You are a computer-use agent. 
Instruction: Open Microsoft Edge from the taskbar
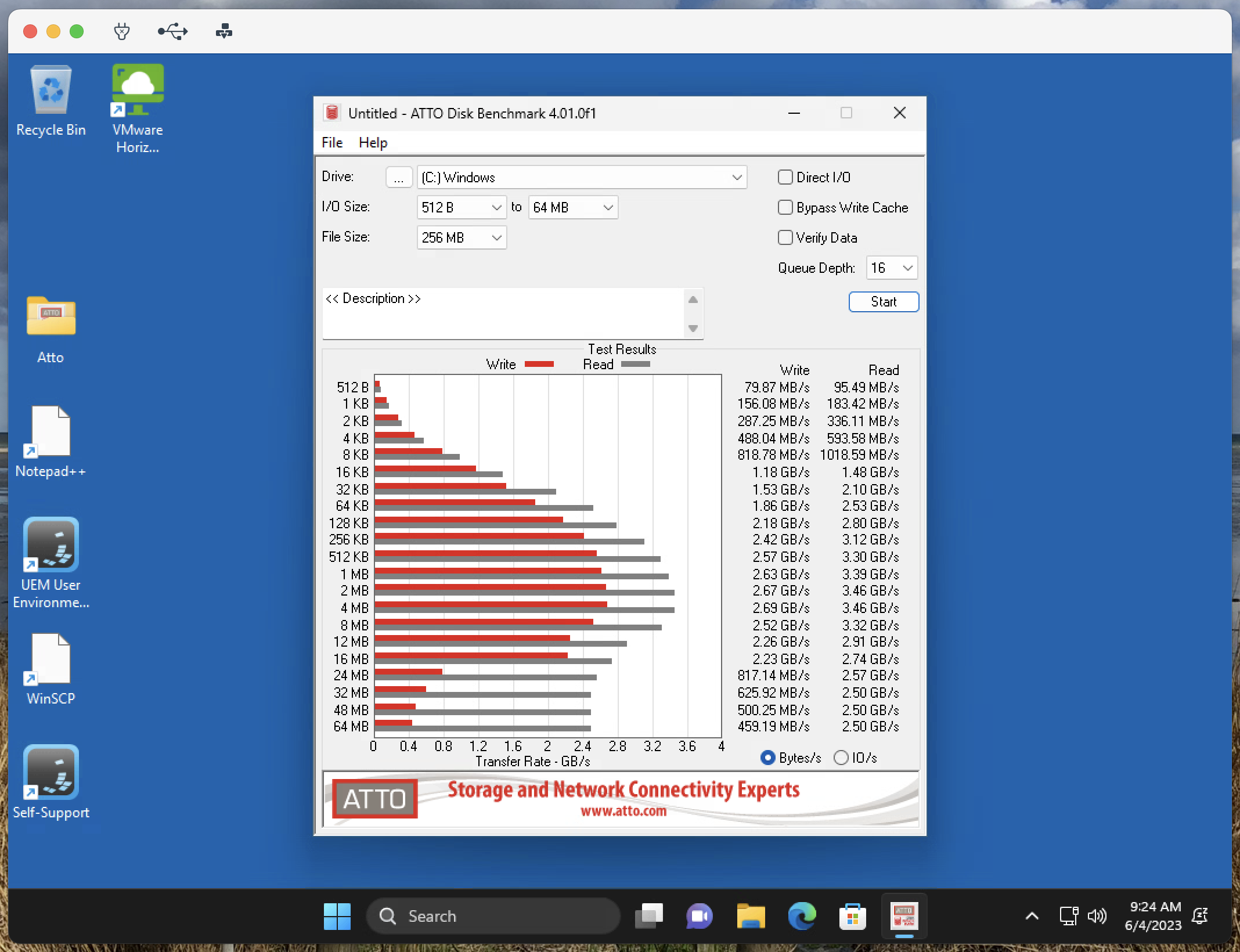(802, 916)
